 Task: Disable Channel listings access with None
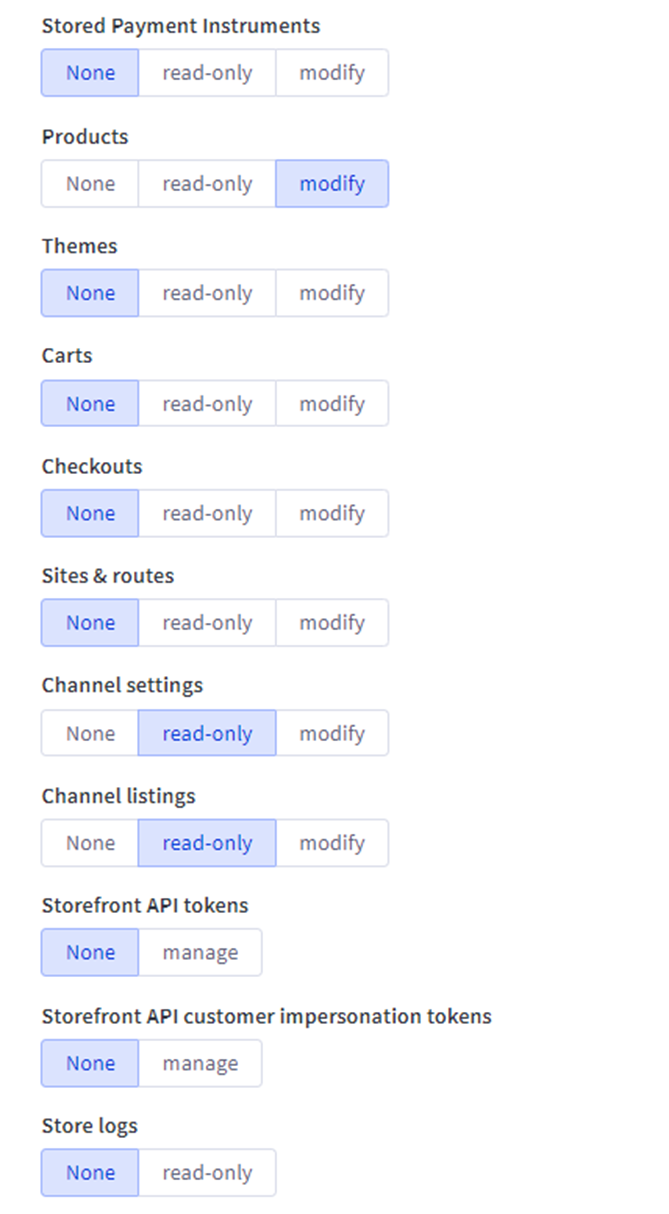pyautogui.click(x=90, y=843)
